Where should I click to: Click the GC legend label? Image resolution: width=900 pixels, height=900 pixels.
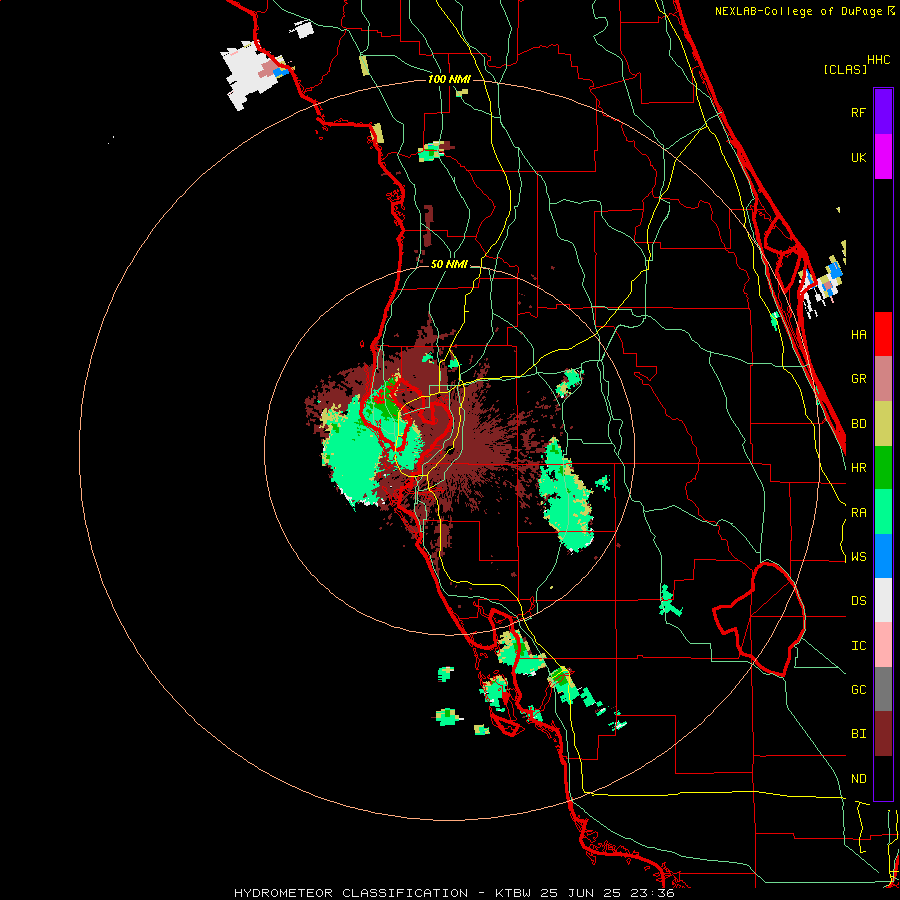(x=858, y=690)
